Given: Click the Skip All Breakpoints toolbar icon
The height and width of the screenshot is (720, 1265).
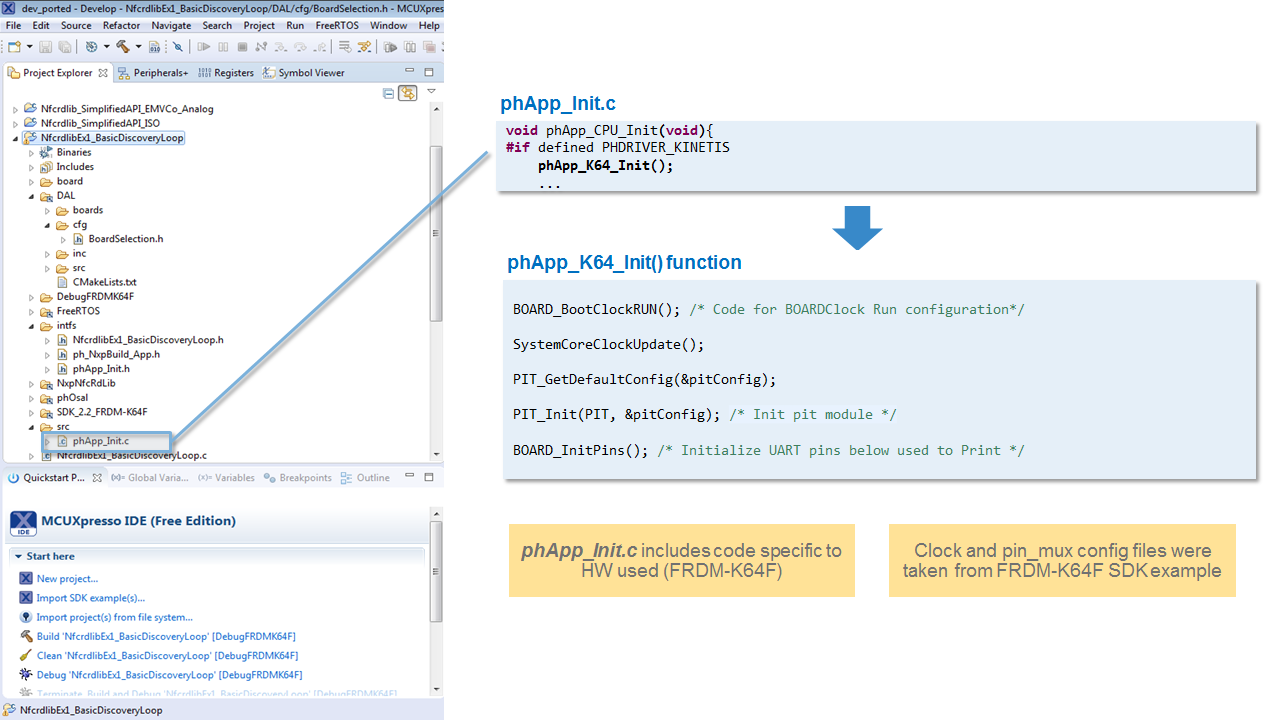Looking at the screenshot, I should (x=178, y=47).
